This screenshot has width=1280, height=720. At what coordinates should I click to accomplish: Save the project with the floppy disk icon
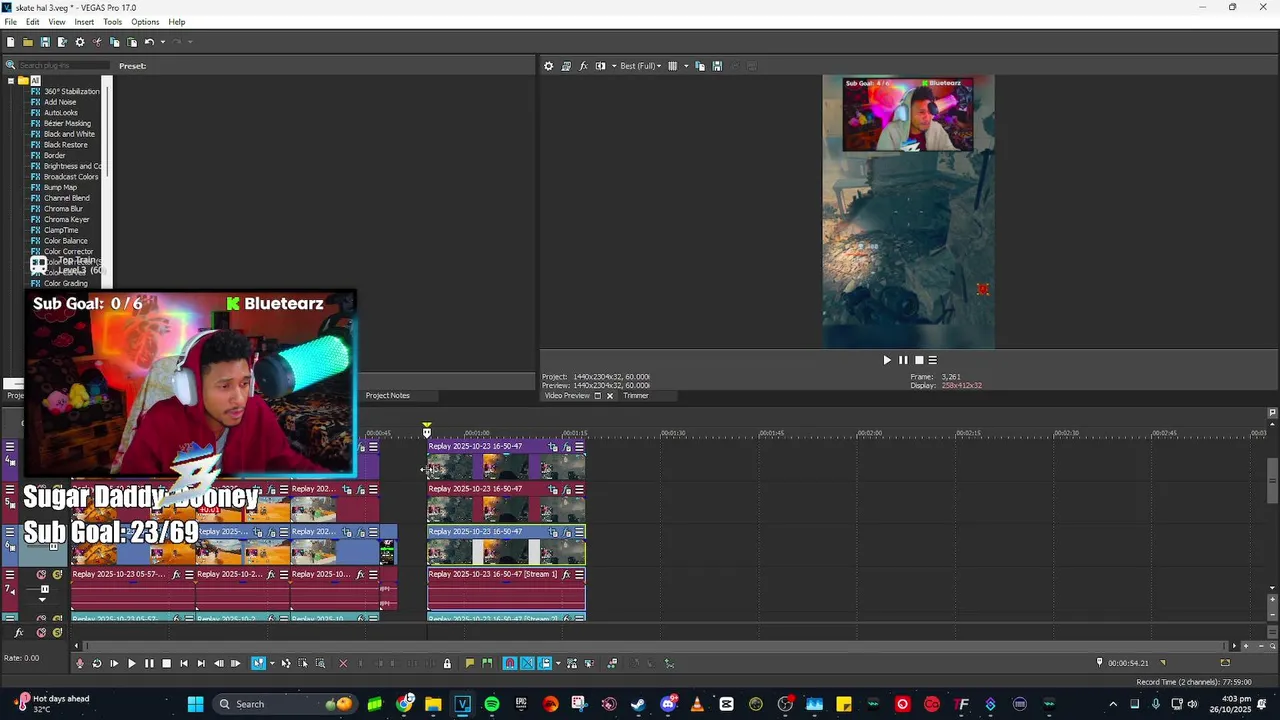[45, 42]
